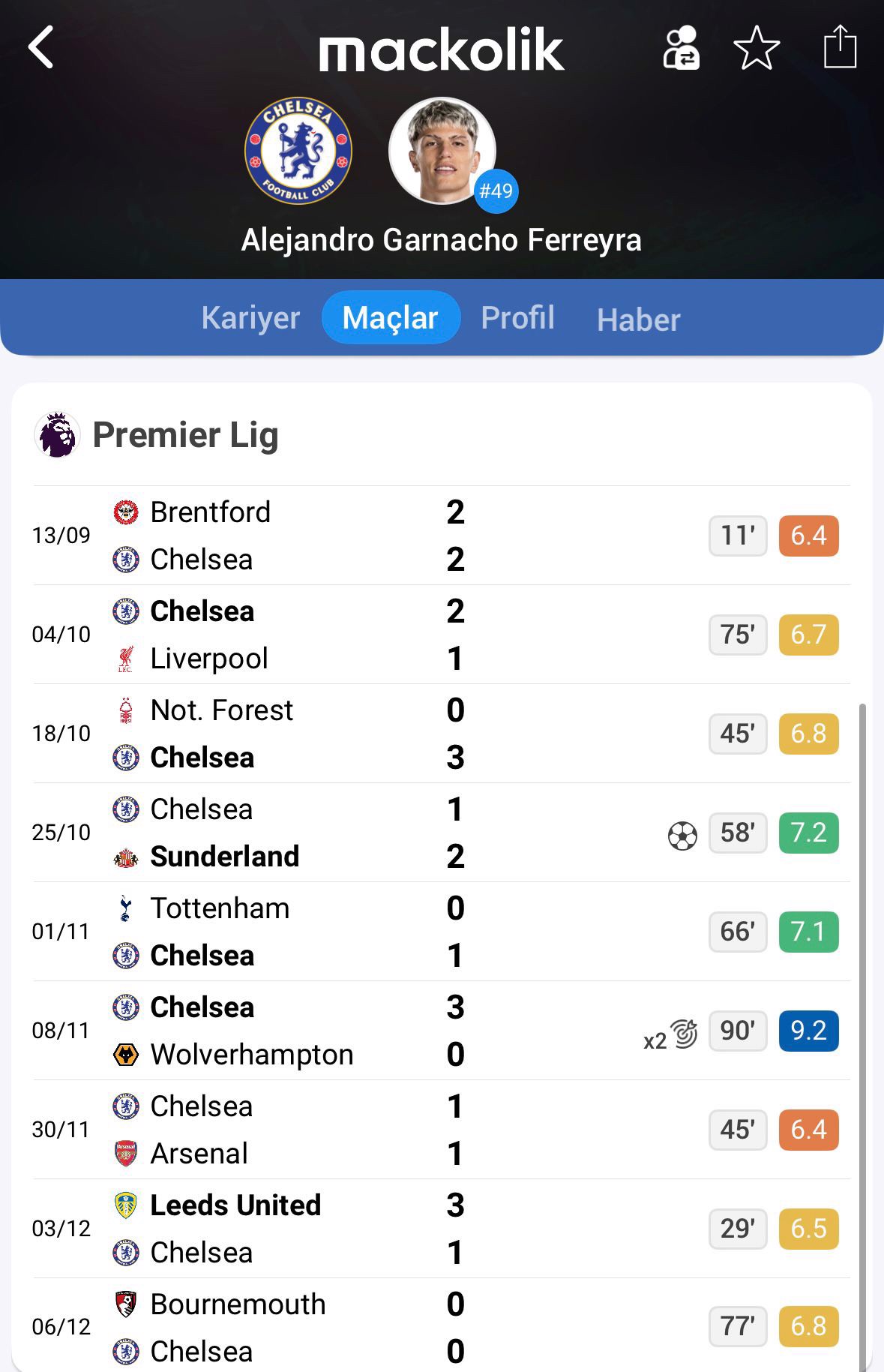Tap the Liverpool team name
884x1372 pixels.
(209, 659)
